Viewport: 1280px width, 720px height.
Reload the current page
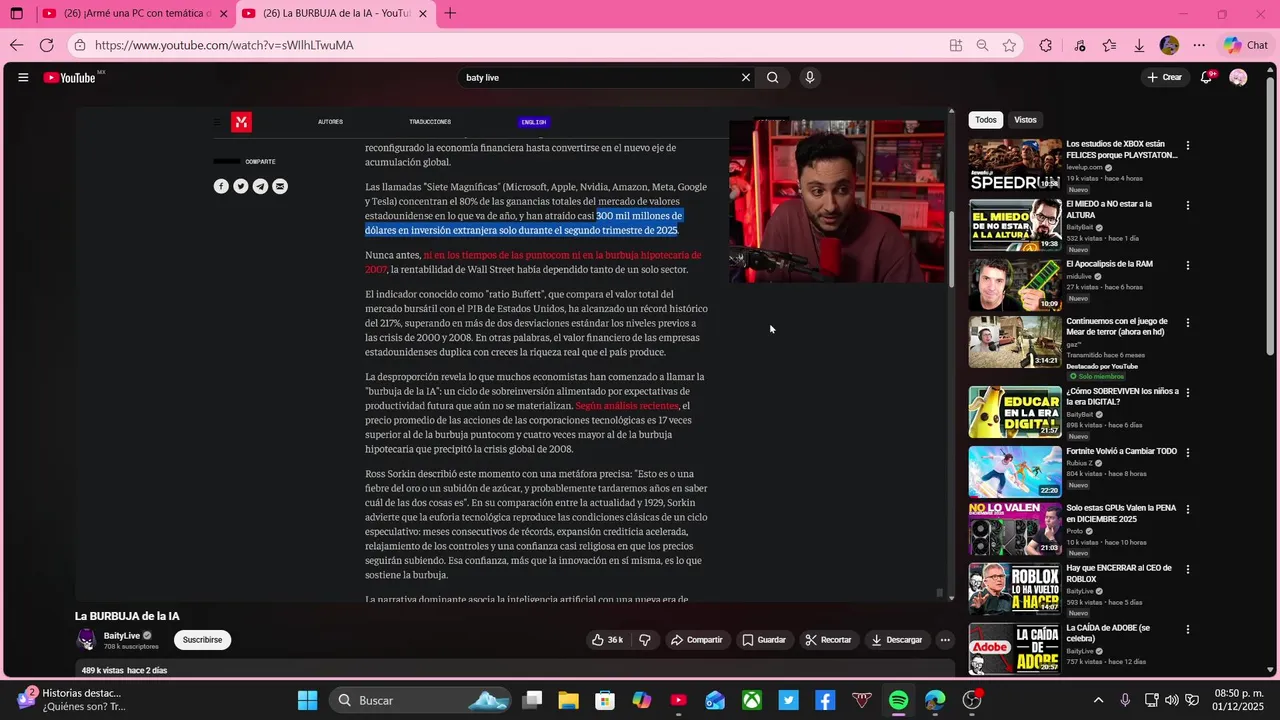[x=46, y=45]
